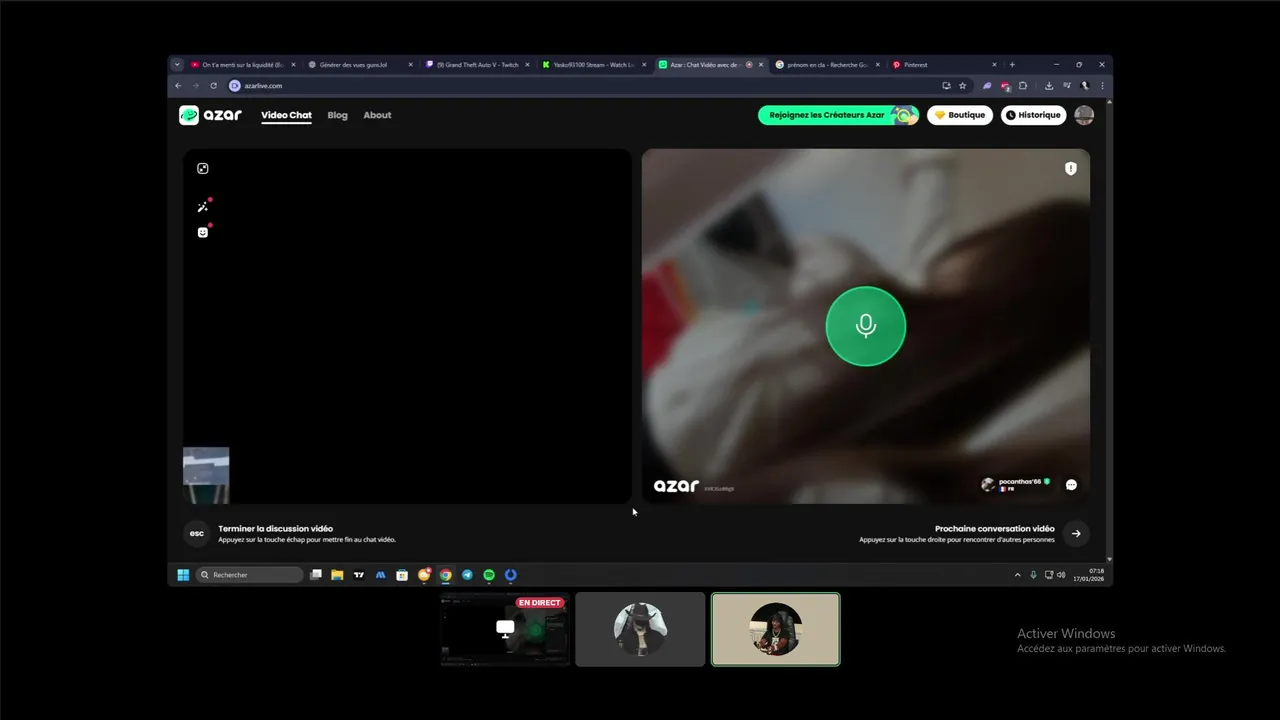The width and height of the screenshot is (1280, 720).
Task: Open the browser downloads icon
Action: (x=1050, y=86)
